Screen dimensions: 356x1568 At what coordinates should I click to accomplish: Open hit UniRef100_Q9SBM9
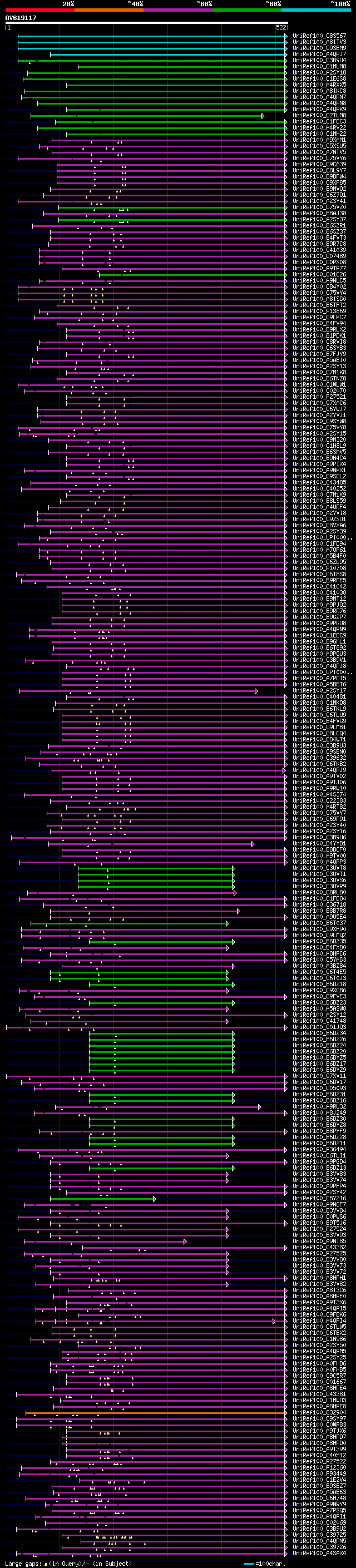pos(319,49)
